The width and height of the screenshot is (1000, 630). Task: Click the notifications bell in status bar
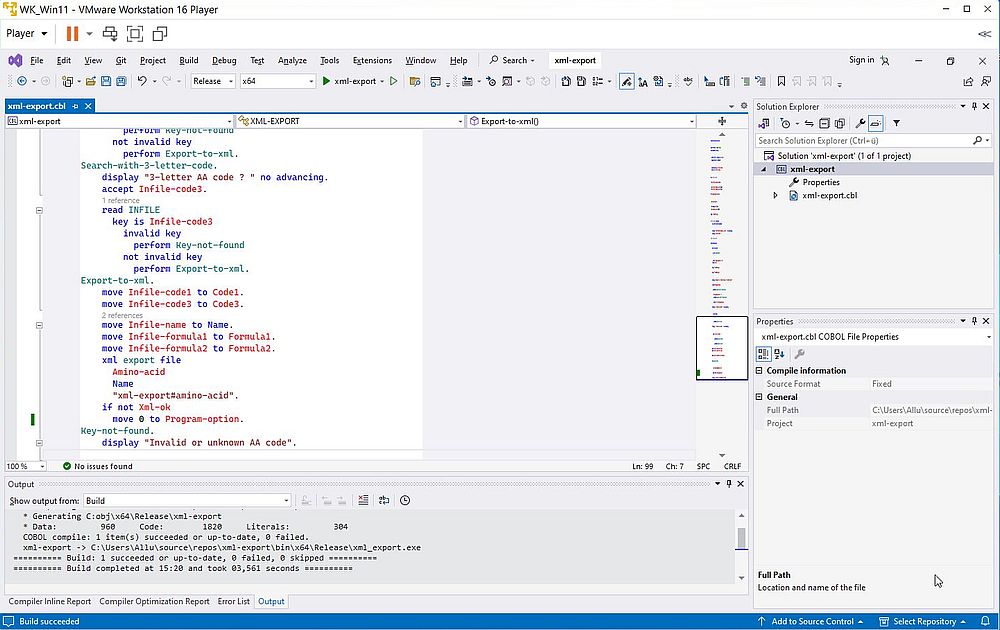tap(985, 621)
